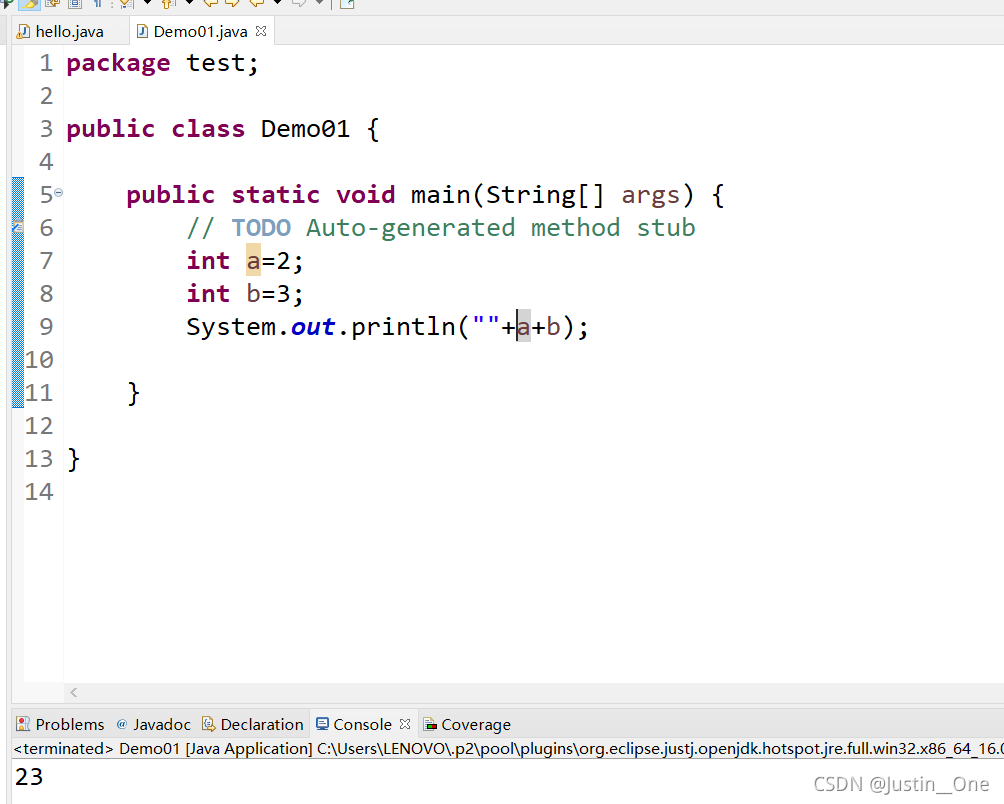Click the hello.java file icon with warning

pyautogui.click(x=23, y=31)
